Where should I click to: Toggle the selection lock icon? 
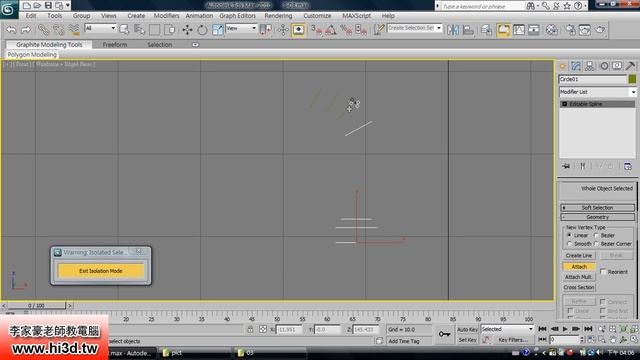250,329
